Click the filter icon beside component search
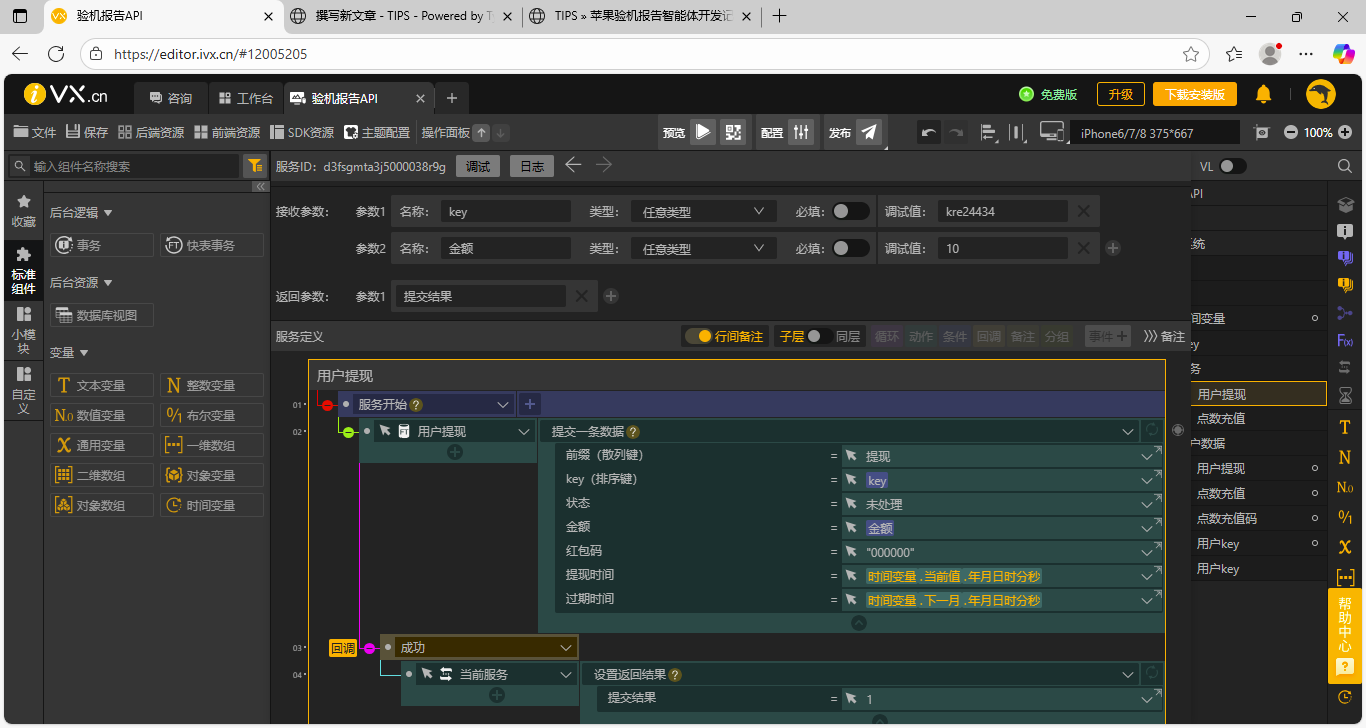Viewport: 1366px width, 728px height. pyautogui.click(x=254, y=166)
